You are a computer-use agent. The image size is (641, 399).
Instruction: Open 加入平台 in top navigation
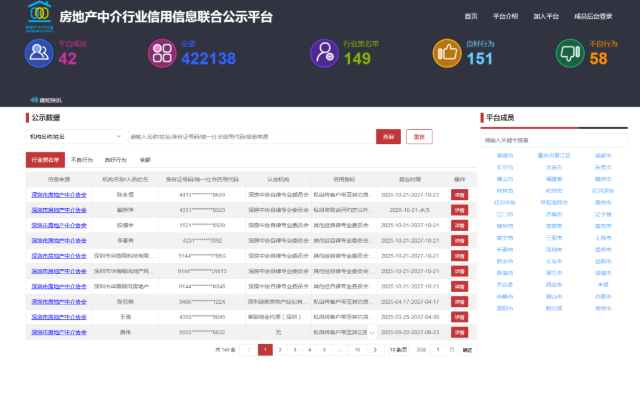pyautogui.click(x=546, y=16)
